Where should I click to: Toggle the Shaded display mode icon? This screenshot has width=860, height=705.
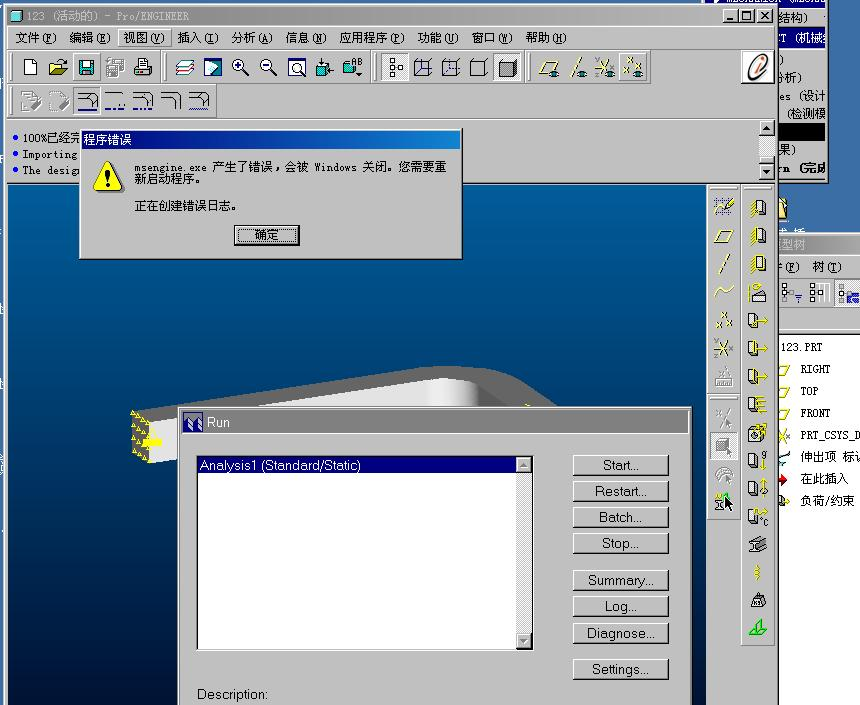[507, 67]
